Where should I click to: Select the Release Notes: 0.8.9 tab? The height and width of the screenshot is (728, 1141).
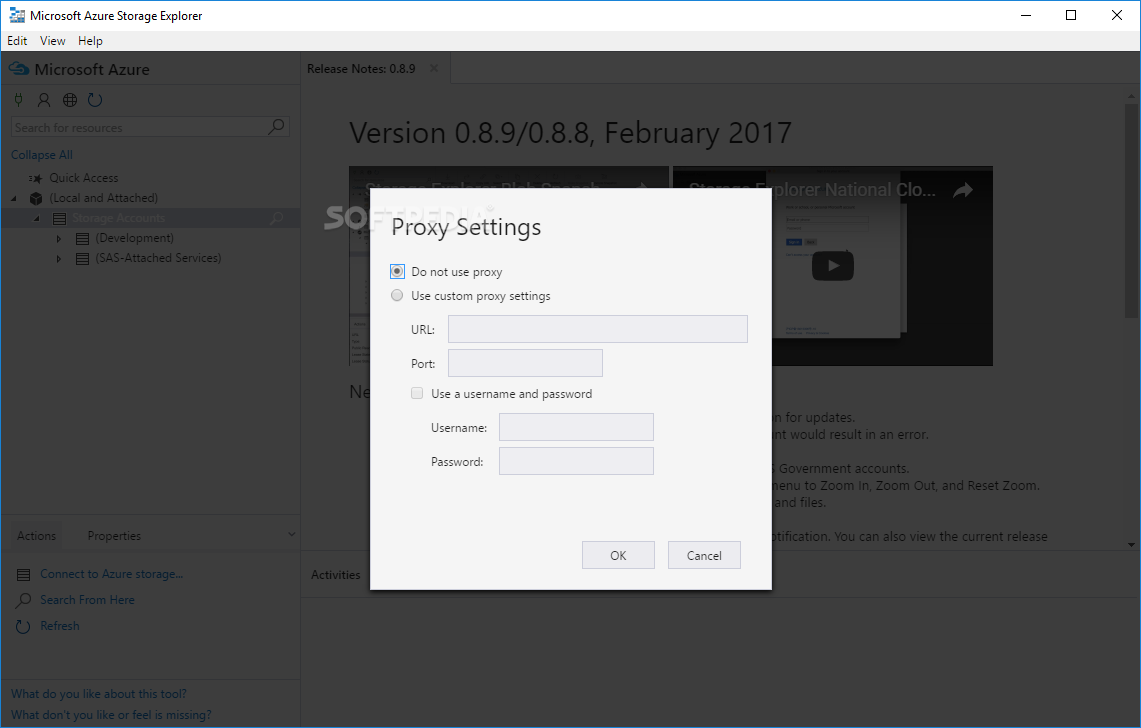click(362, 68)
